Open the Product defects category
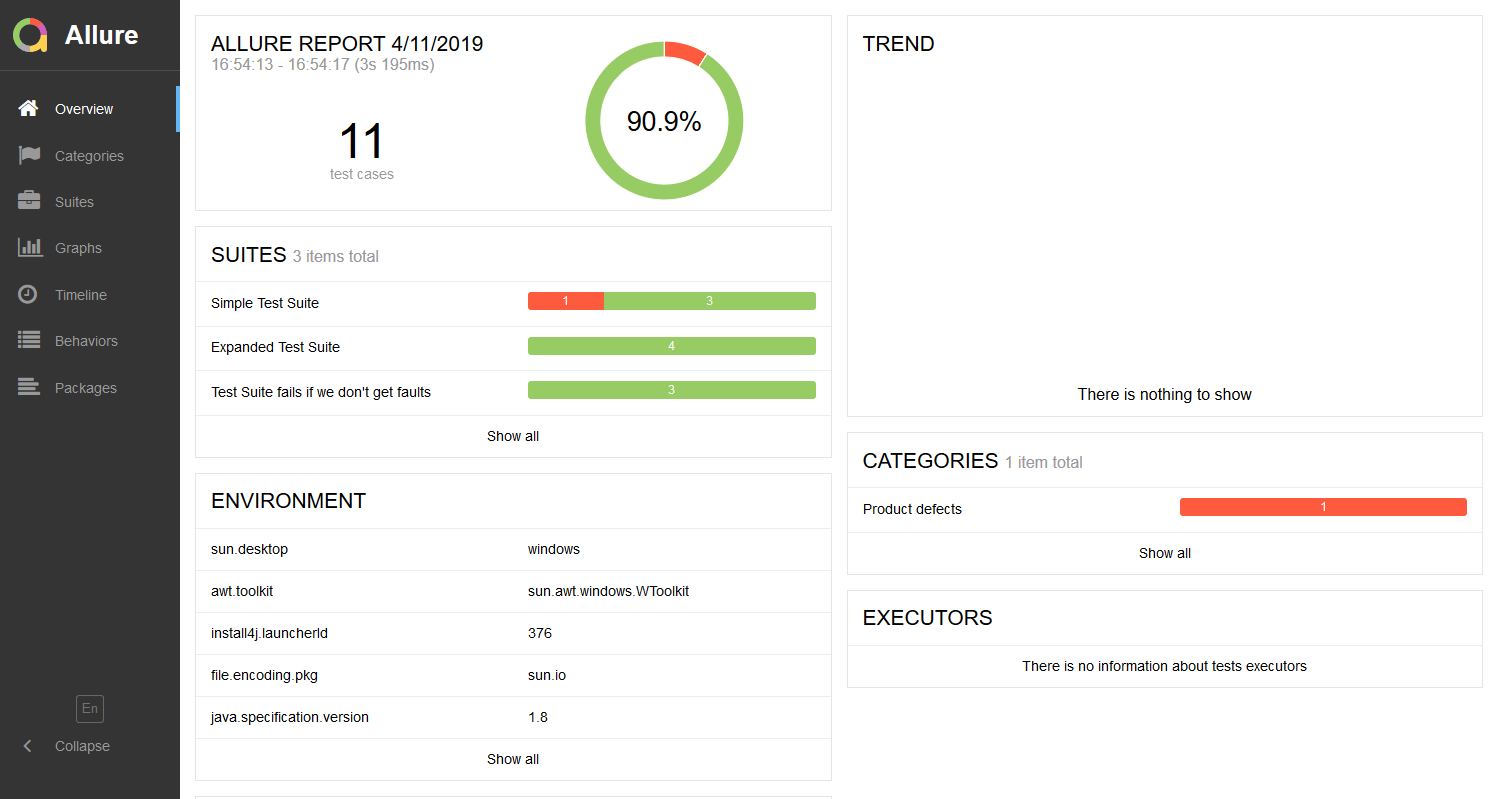Image resolution: width=1499 pixels, height=799 pixels. (1165, 509)
